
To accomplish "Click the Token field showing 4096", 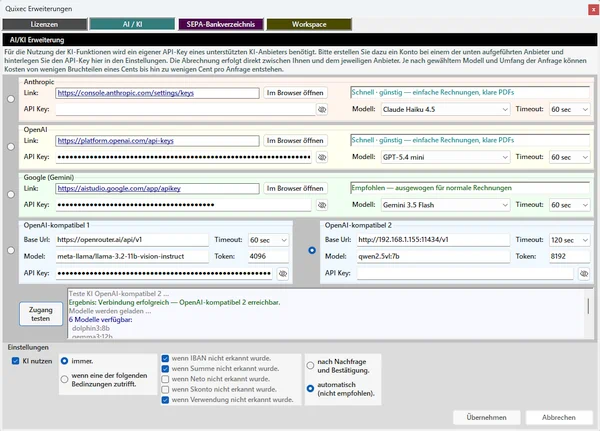I will [x=268, y=256].
